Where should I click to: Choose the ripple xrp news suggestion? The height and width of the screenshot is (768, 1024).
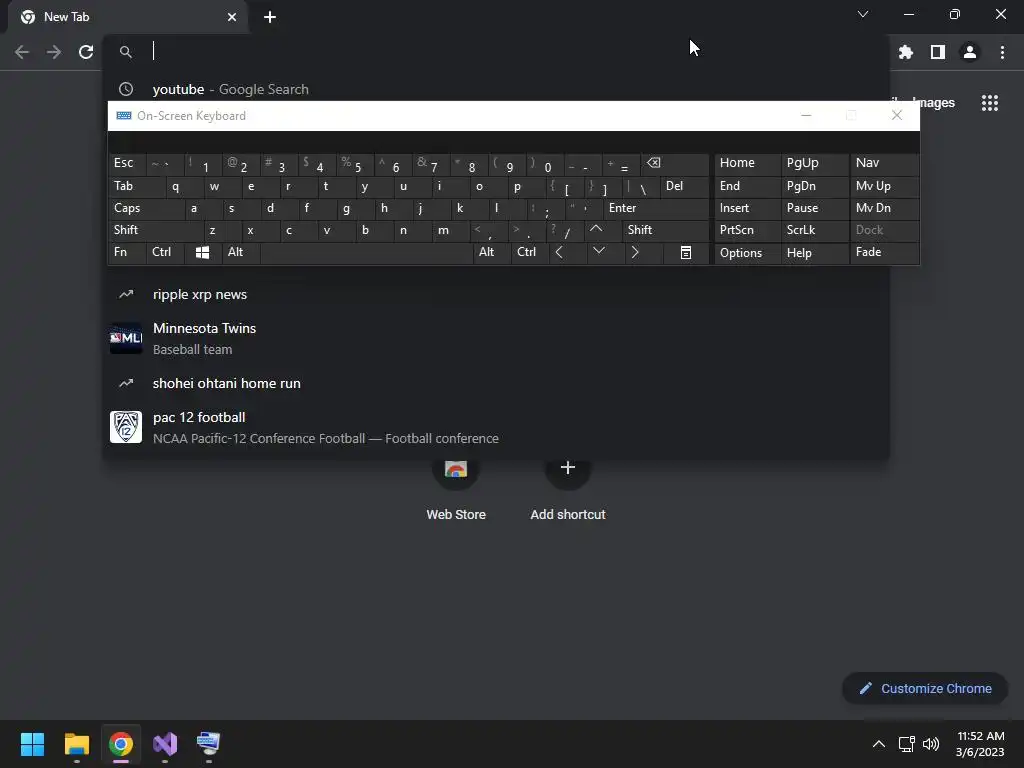coord(496,295)
